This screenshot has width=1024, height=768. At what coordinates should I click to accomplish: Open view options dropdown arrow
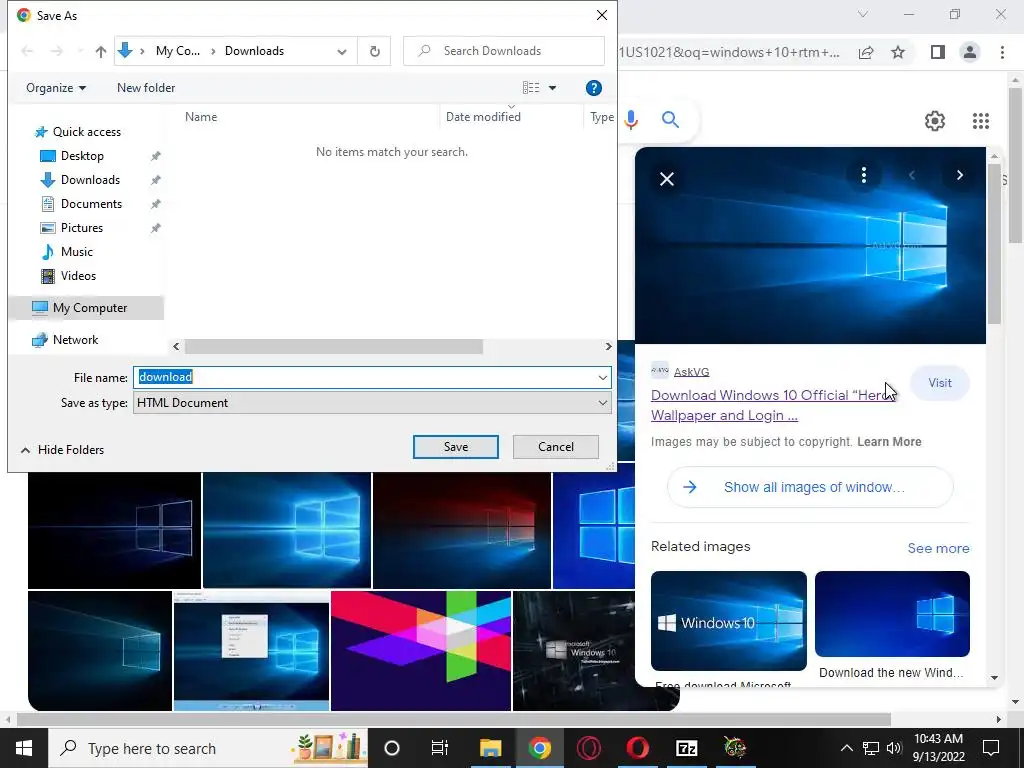pos(552,88)
